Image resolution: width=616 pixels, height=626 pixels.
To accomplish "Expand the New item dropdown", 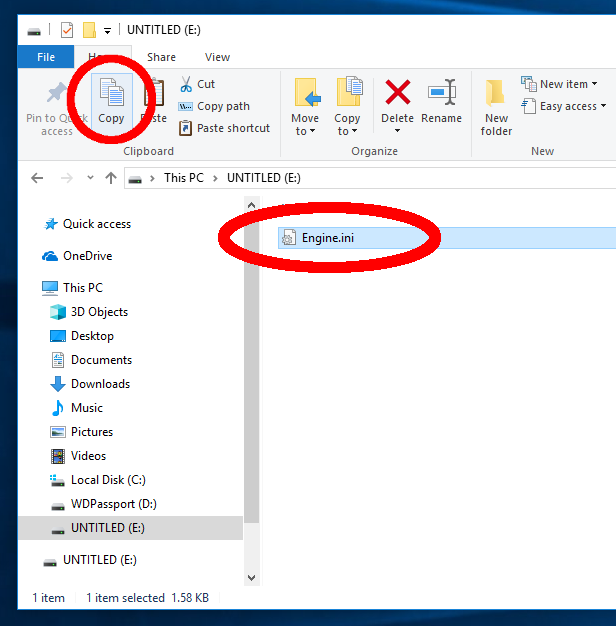I will tap(559, 84).
